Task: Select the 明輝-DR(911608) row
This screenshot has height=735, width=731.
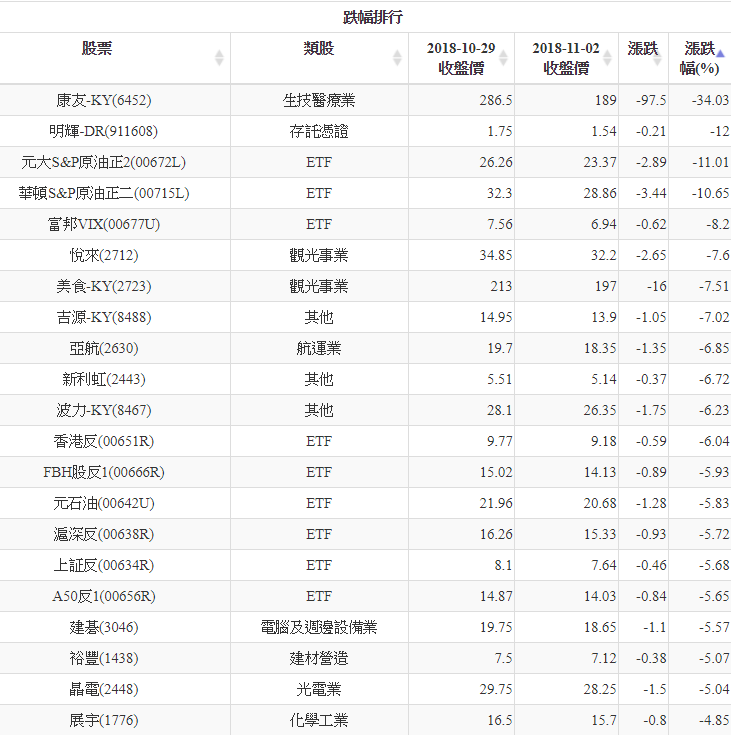Action: (x=103, y=131)
